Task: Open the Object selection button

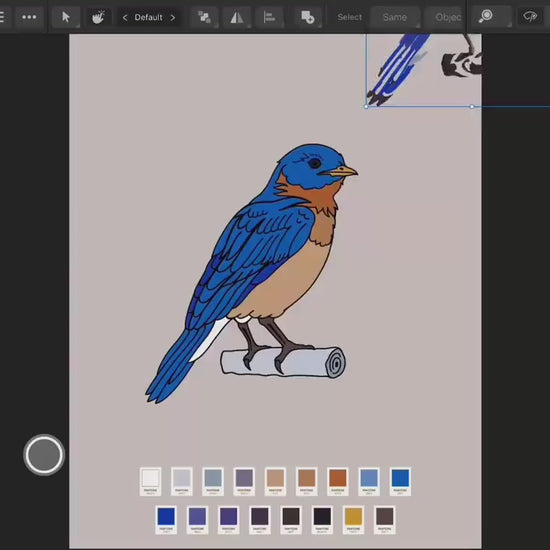Action: [x=444, y=17]
